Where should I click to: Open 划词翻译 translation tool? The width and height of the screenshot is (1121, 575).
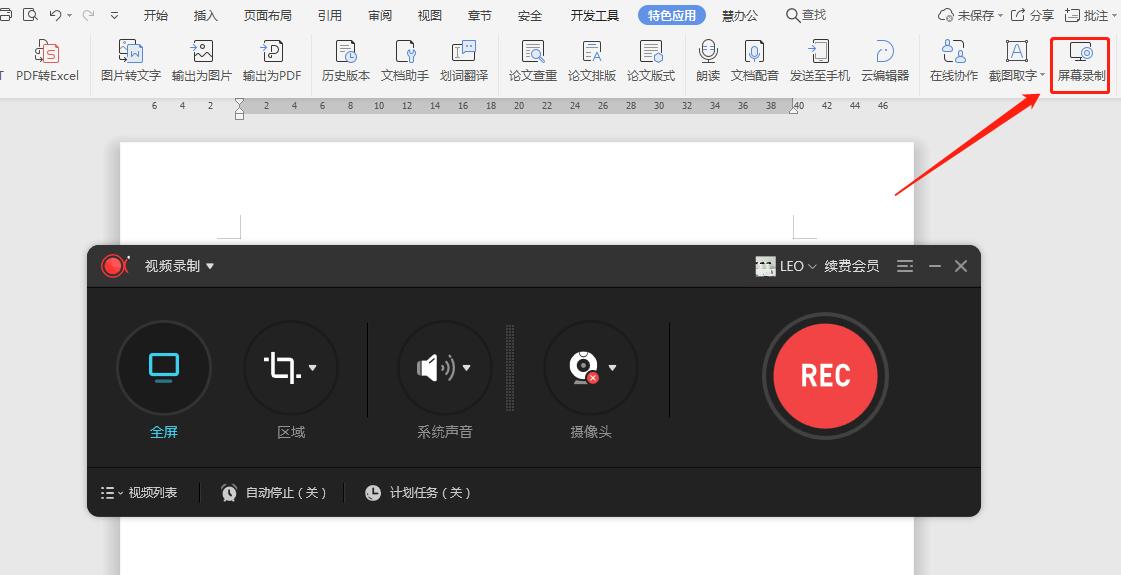click(x=464, y=54)
